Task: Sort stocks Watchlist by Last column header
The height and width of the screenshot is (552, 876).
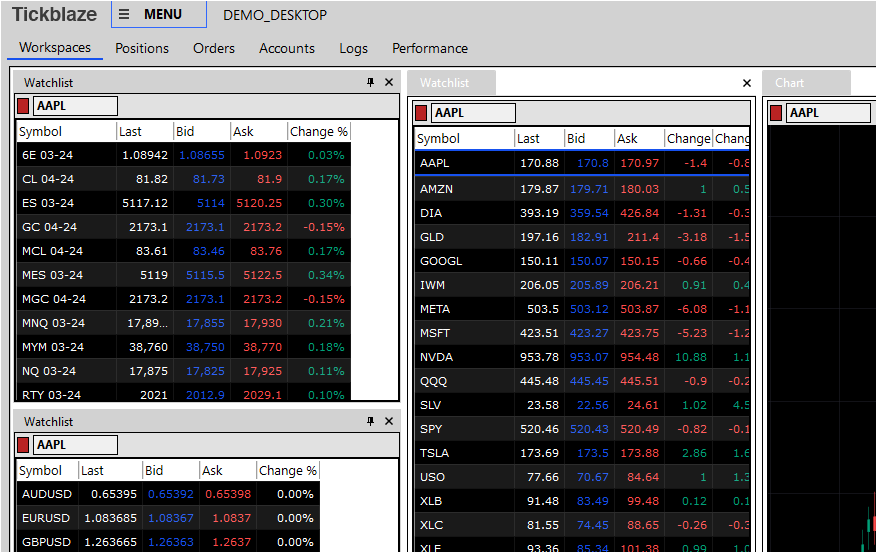Action: (x=539, y=139)
